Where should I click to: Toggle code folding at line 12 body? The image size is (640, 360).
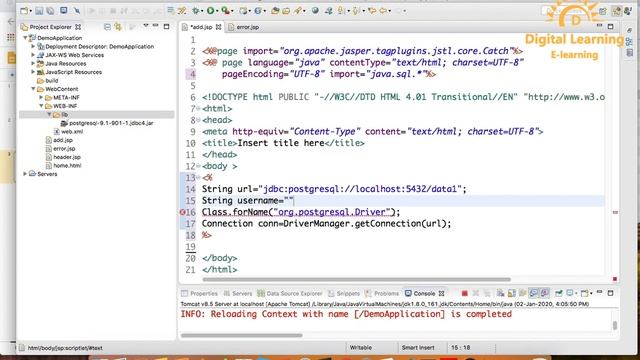tap(198, 166)
